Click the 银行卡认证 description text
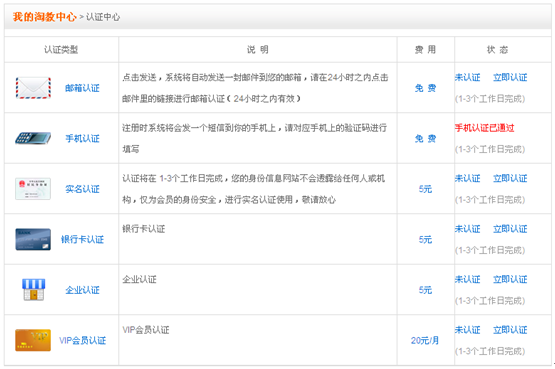555x369 pixels. tap(144, 229)
